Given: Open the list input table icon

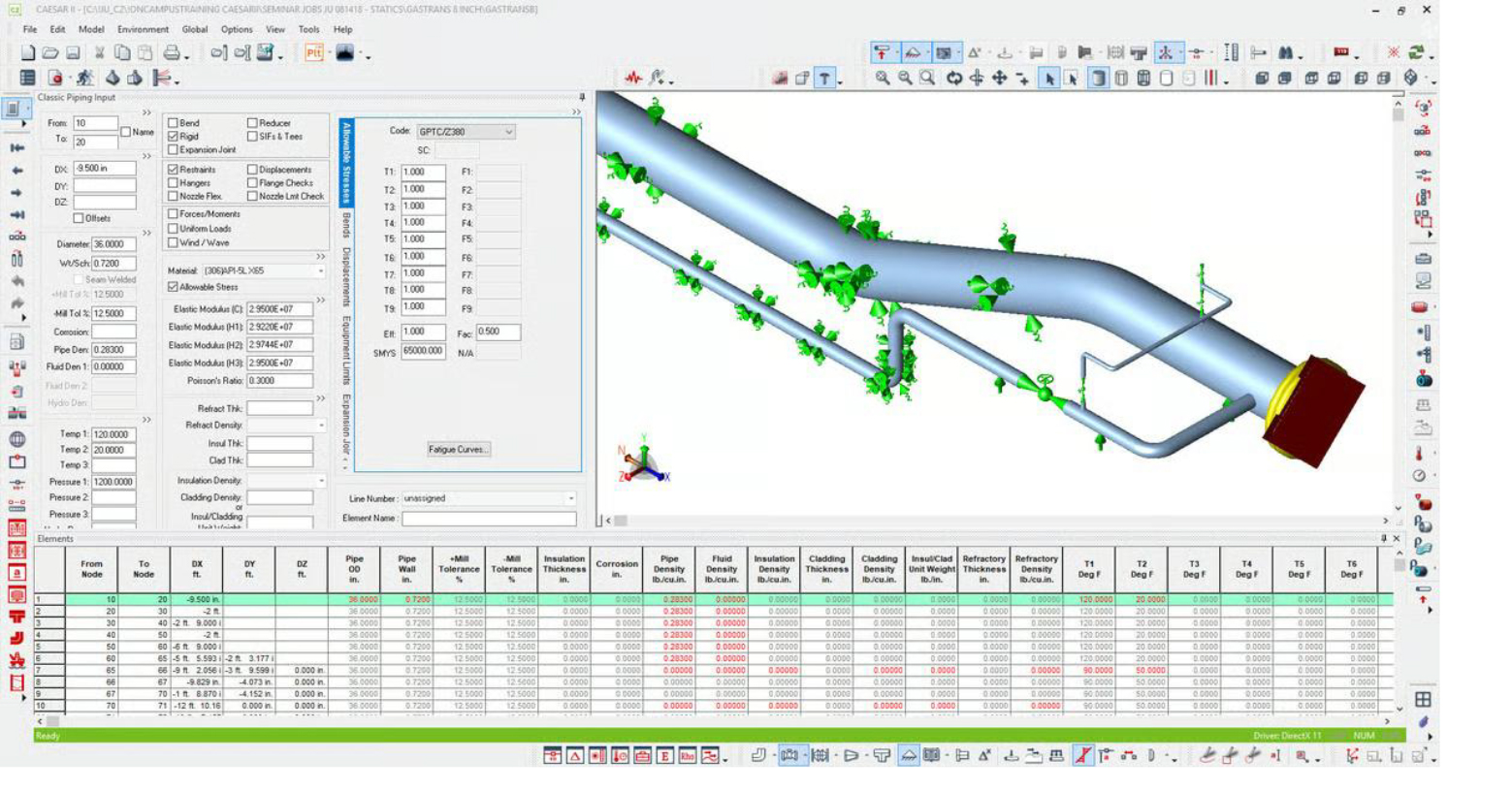Looking at the screenshot, I should click(28, 78).
